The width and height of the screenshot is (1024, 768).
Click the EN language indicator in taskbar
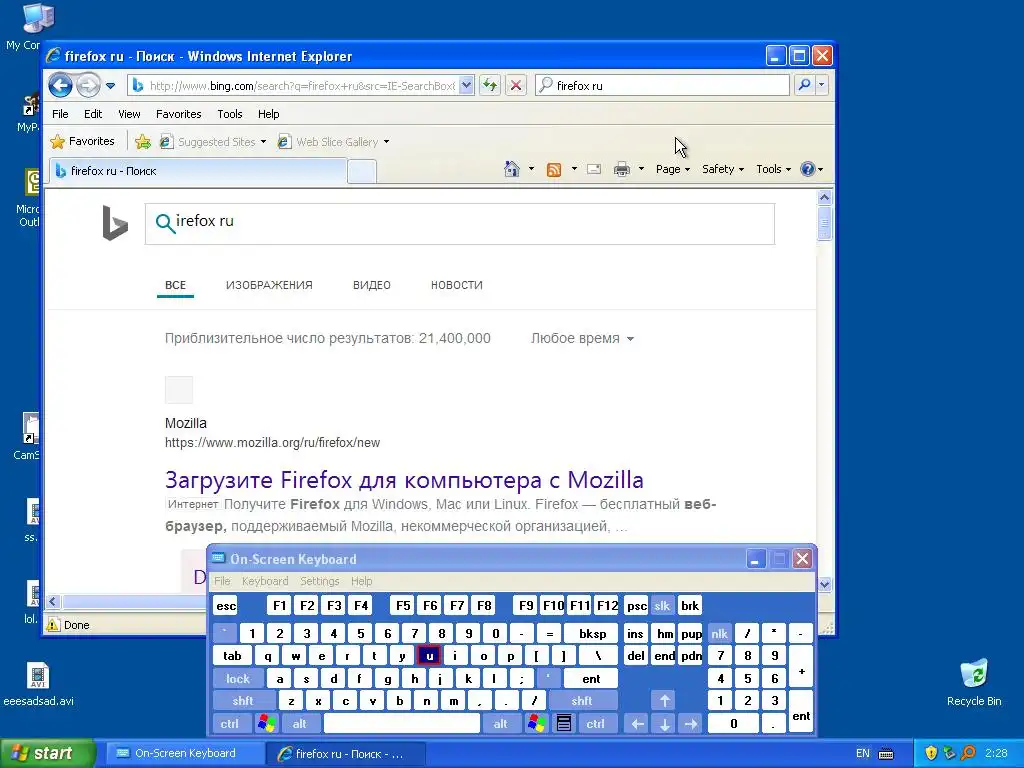[x=863, y=754]
